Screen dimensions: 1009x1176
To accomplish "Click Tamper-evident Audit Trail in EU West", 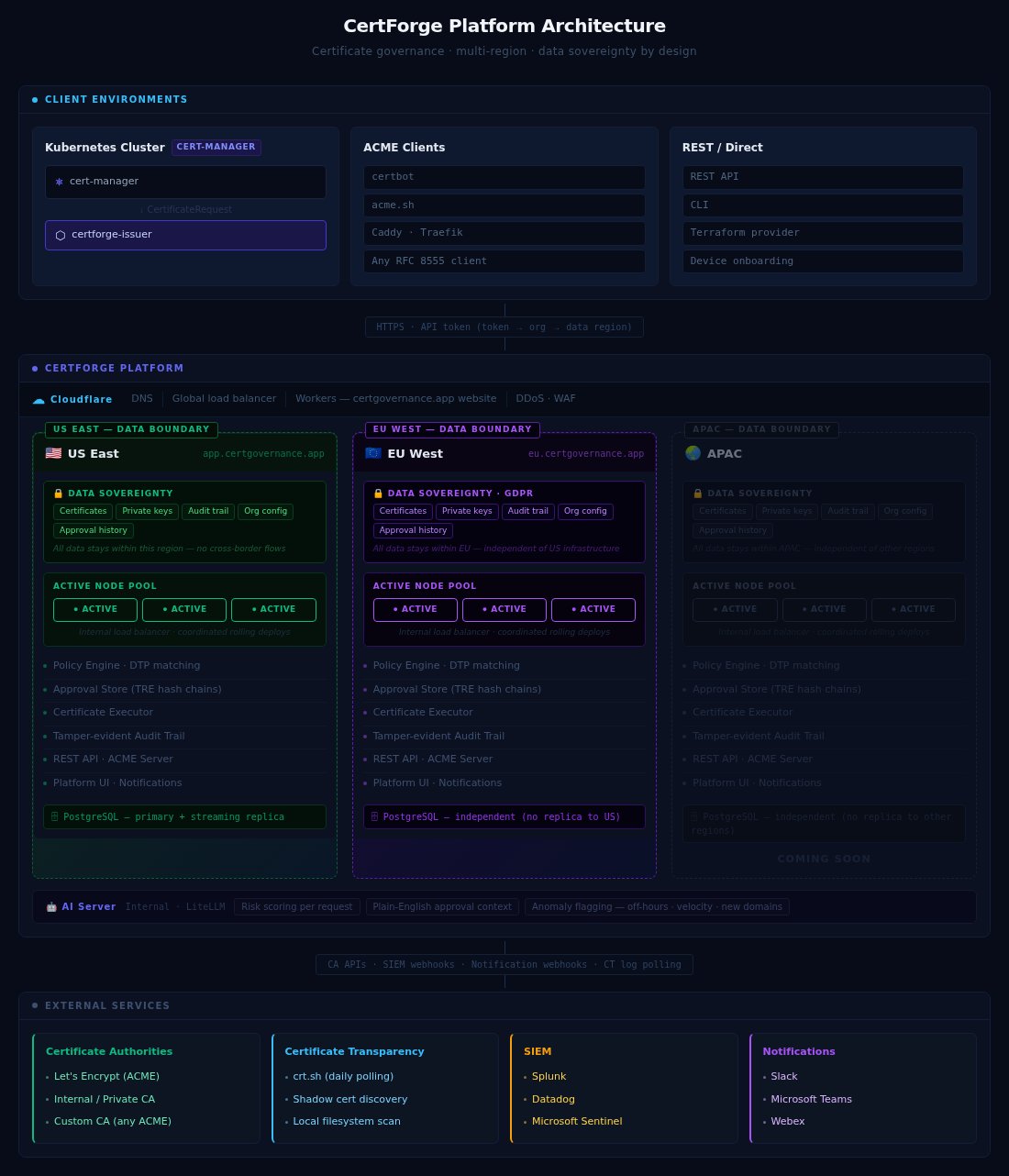I will point(438,737).
